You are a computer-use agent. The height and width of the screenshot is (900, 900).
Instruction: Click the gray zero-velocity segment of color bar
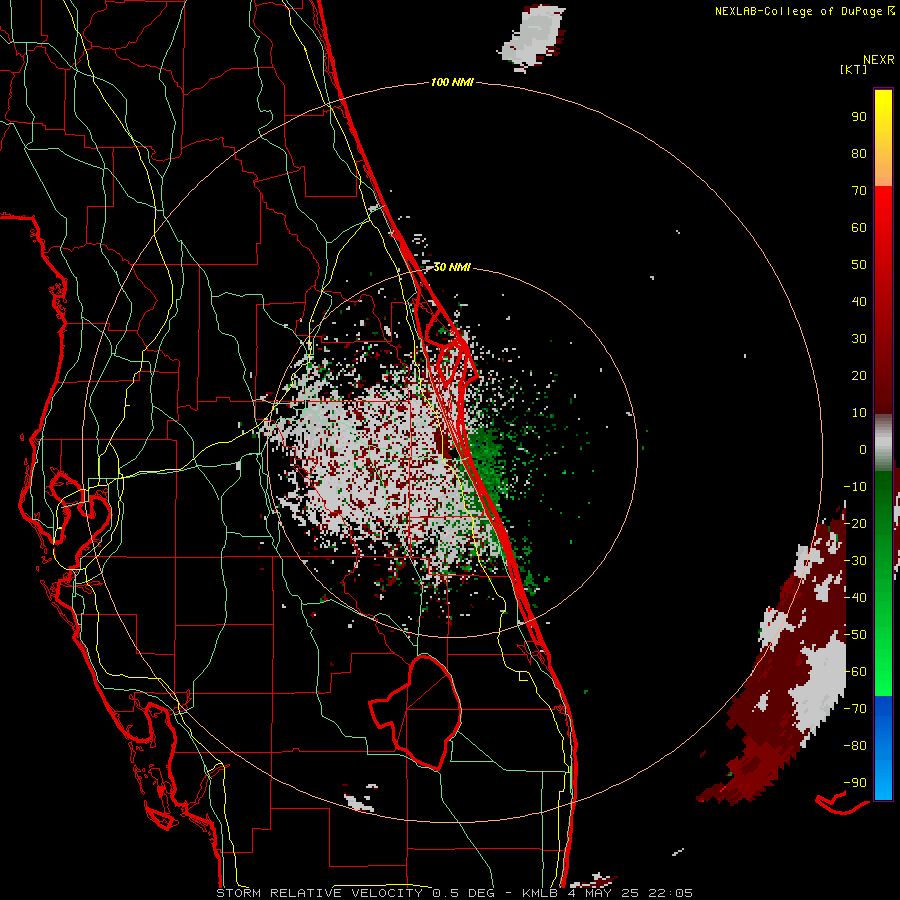[883, 443]
